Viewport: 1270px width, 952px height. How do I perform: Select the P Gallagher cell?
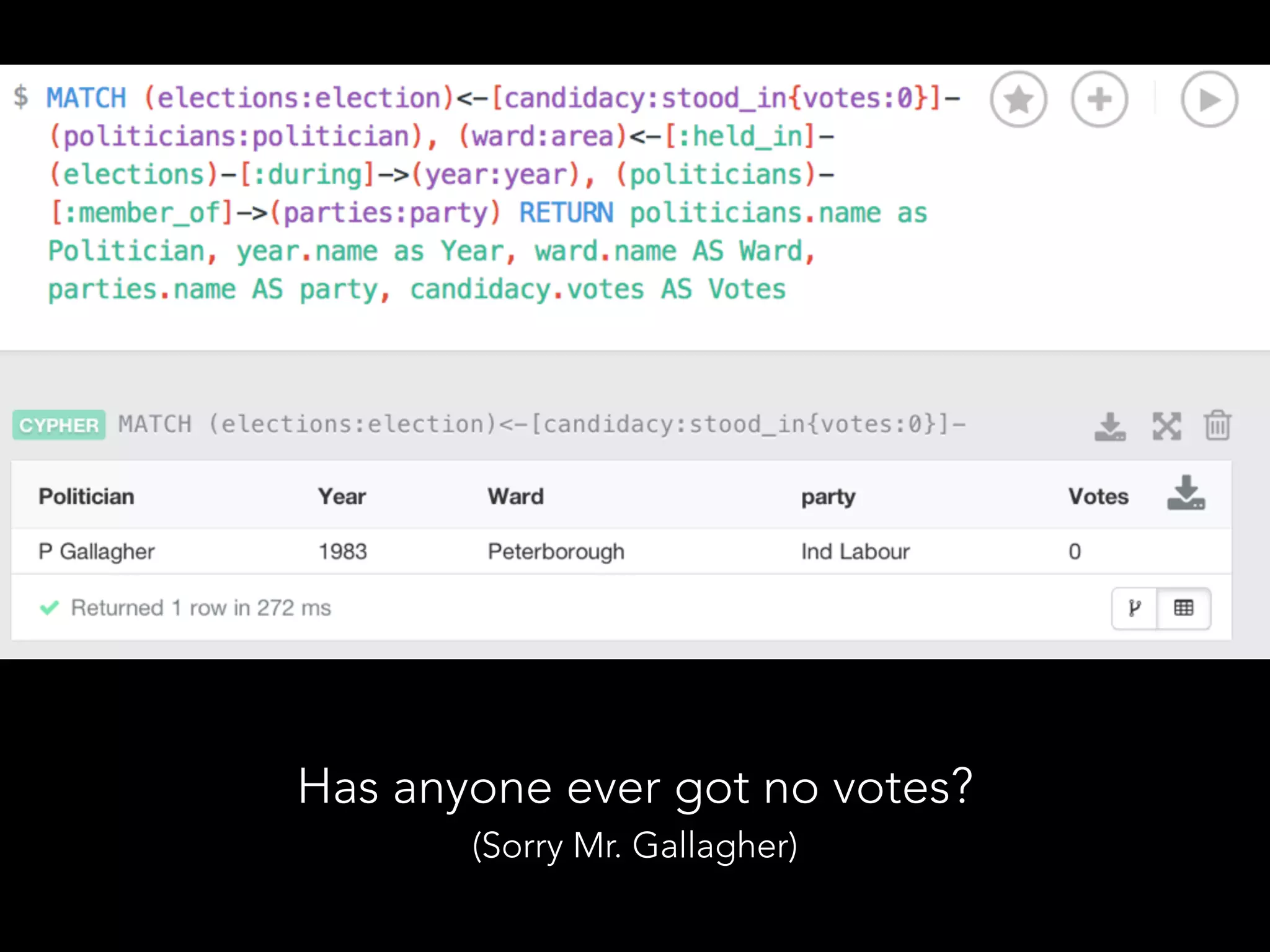point(97,552)
